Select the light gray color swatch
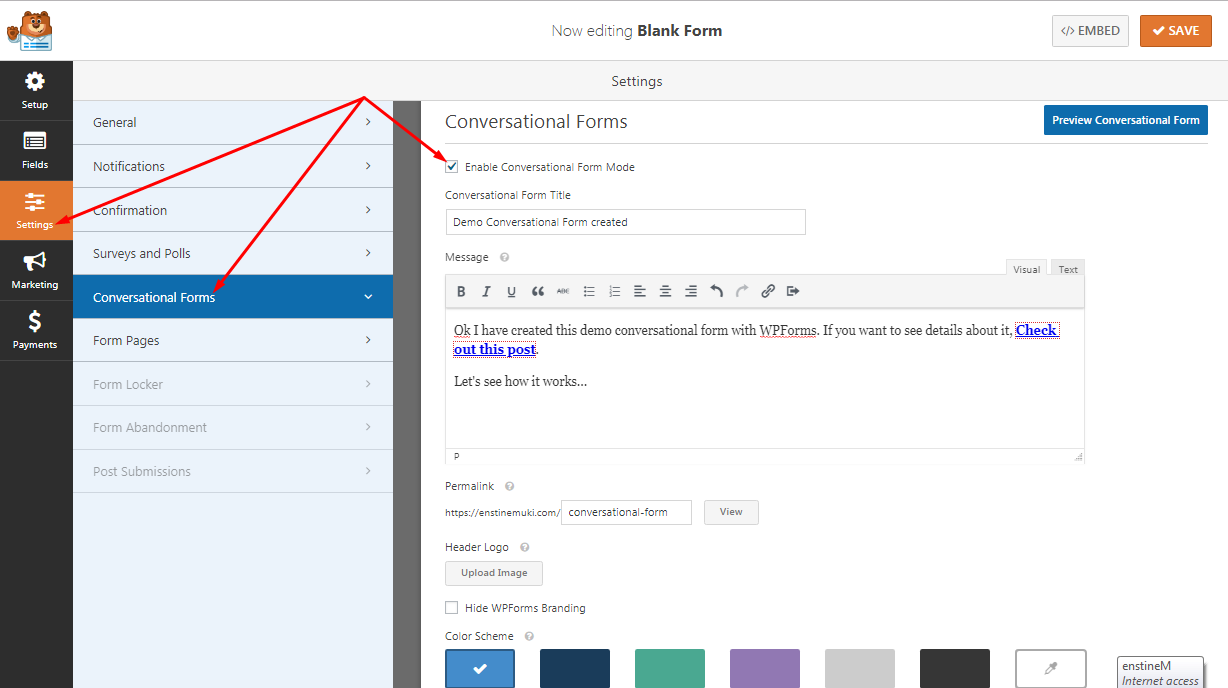 860,668
